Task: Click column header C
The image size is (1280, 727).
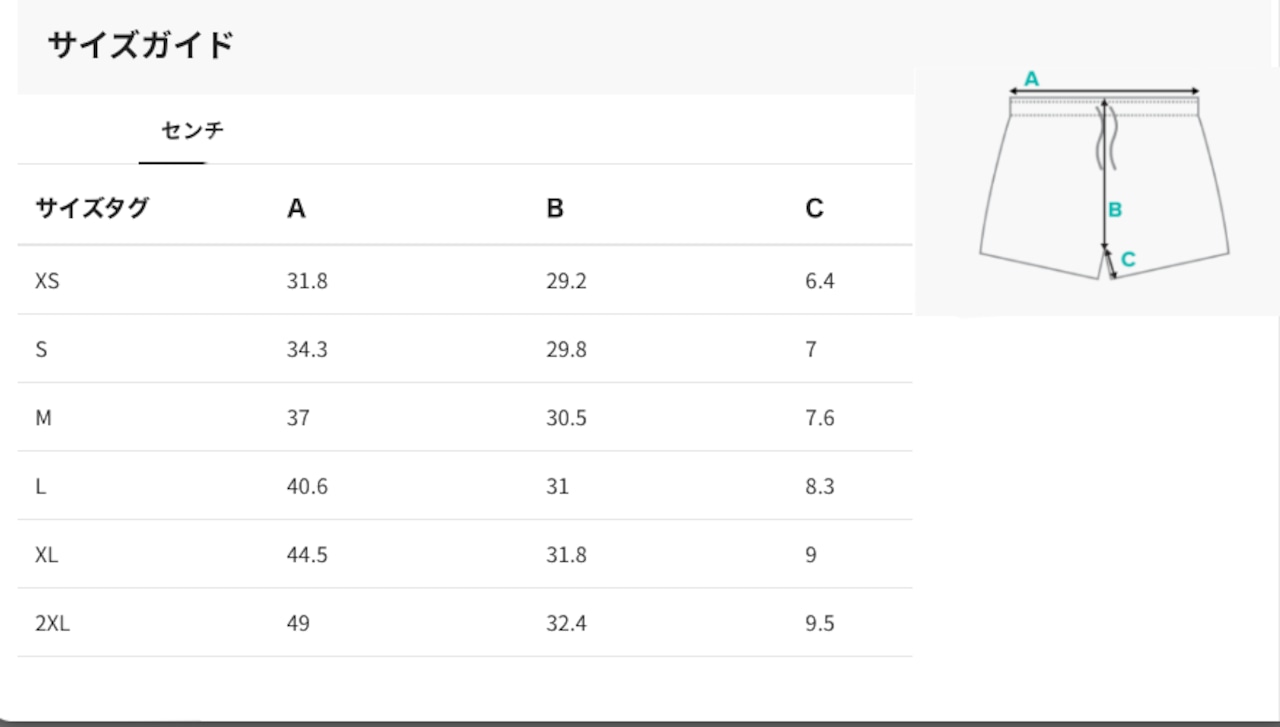Action: pos(814,208)
